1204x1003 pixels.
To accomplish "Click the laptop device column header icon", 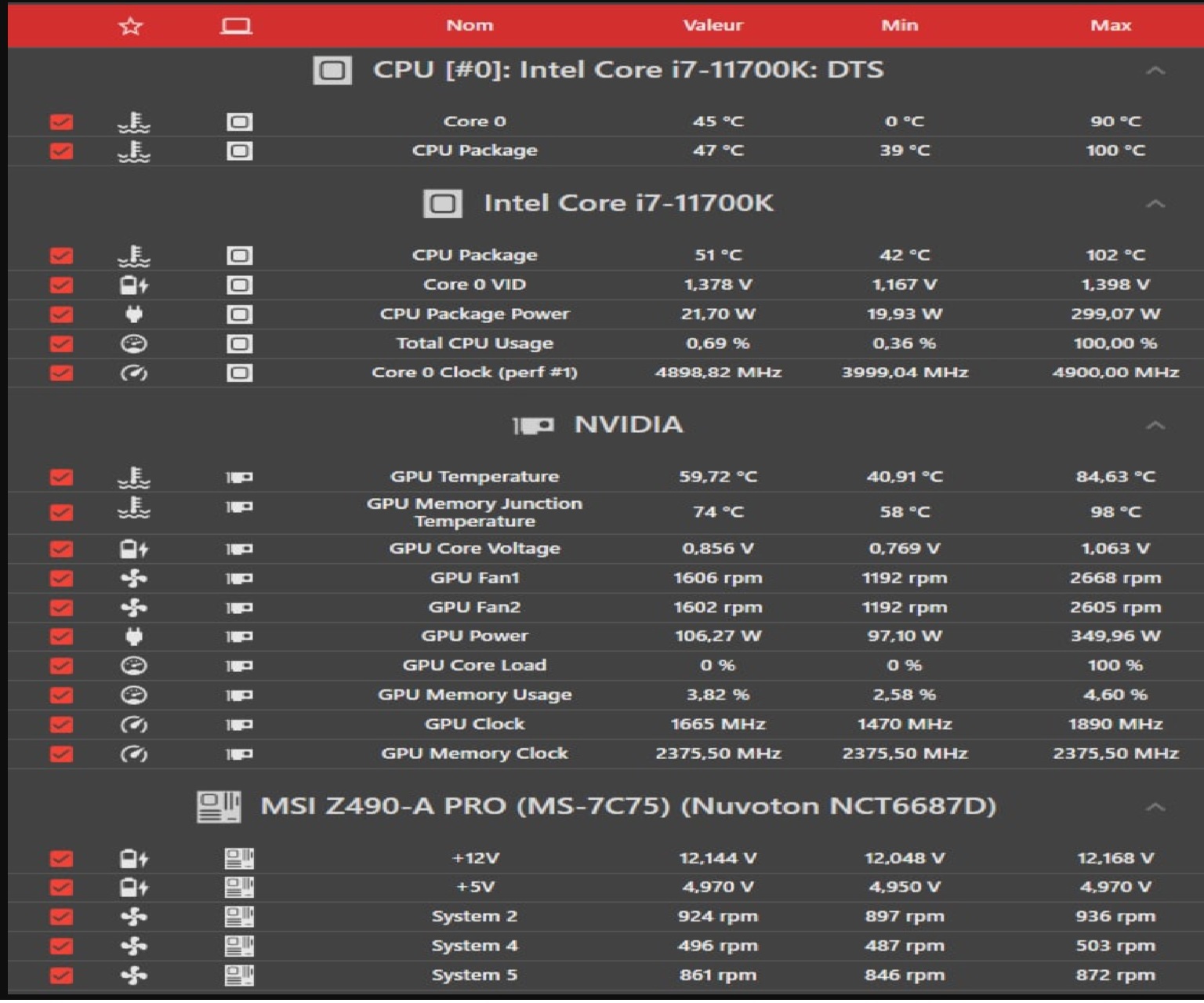I will coord(235,26).
